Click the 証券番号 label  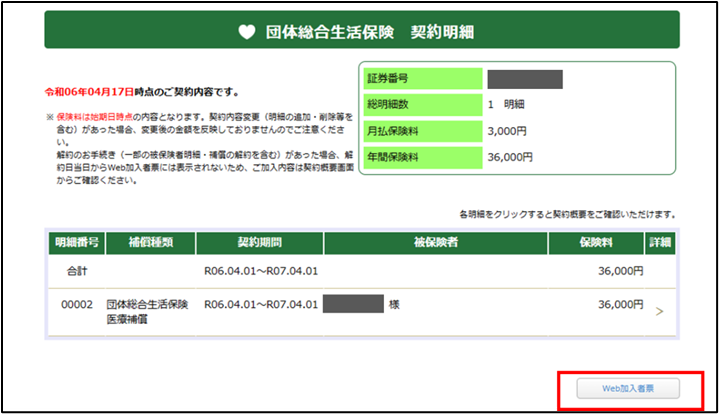click(389, 79)
